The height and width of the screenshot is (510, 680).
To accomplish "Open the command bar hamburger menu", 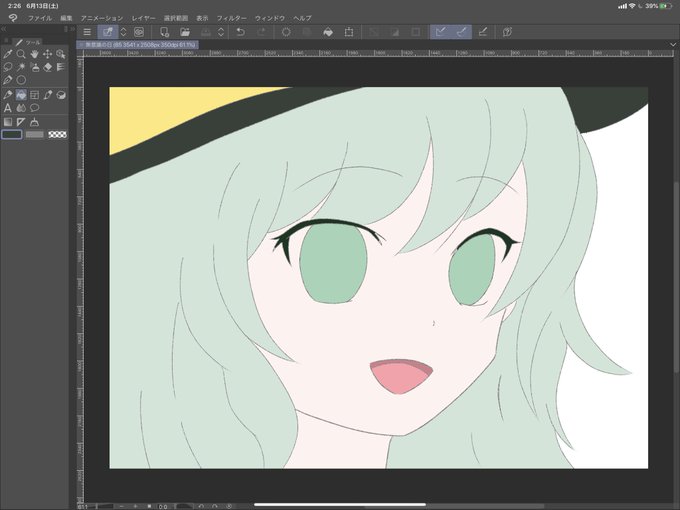I will (x=87, y=32).
